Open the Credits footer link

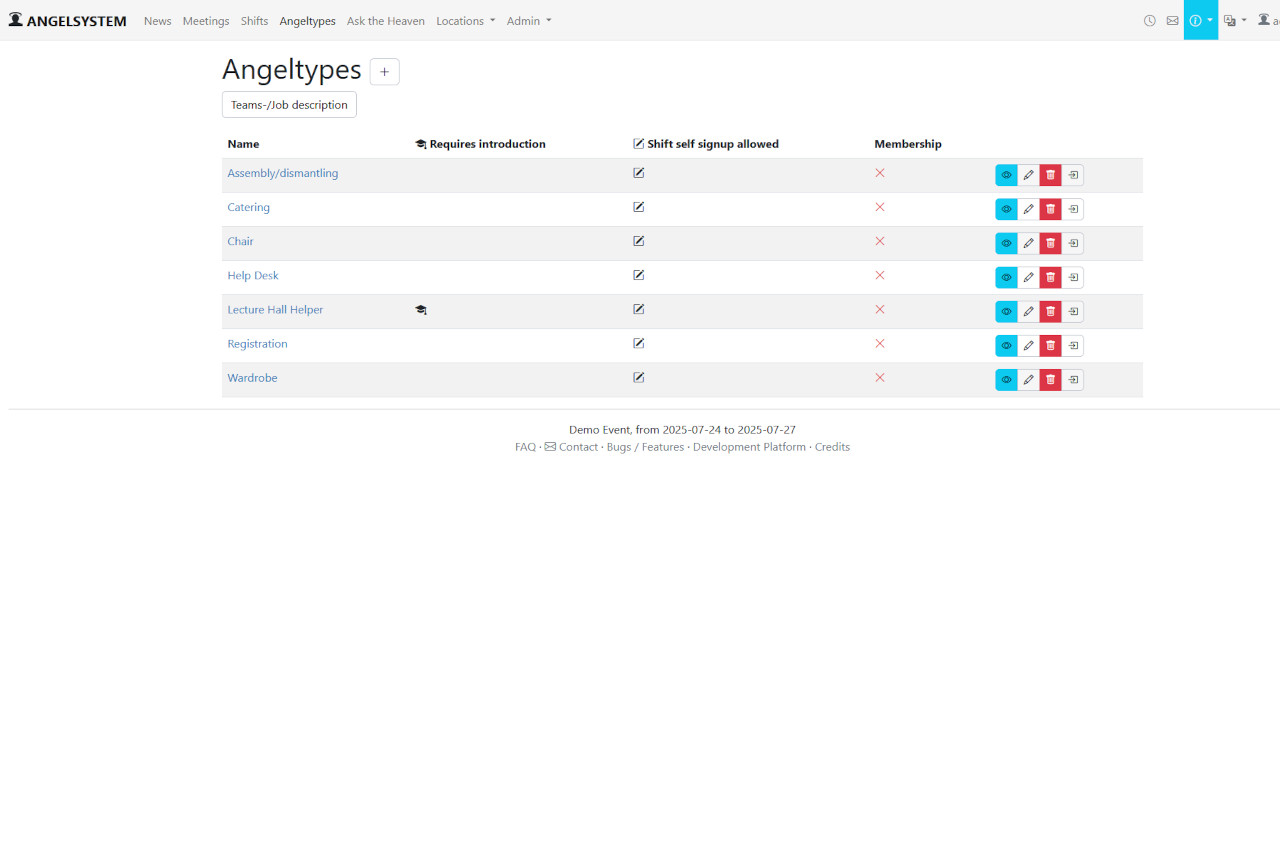(832, 447)
